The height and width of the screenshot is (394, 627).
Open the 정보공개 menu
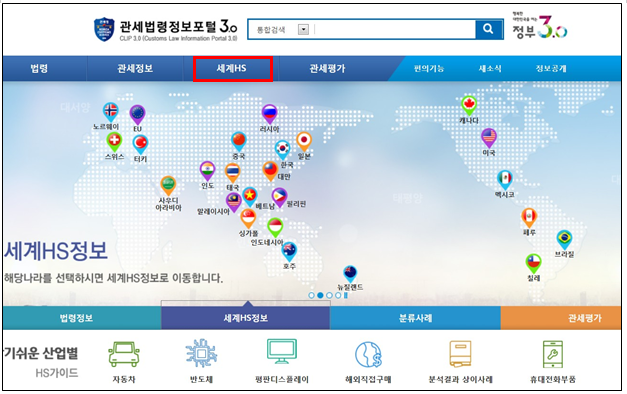551,68
